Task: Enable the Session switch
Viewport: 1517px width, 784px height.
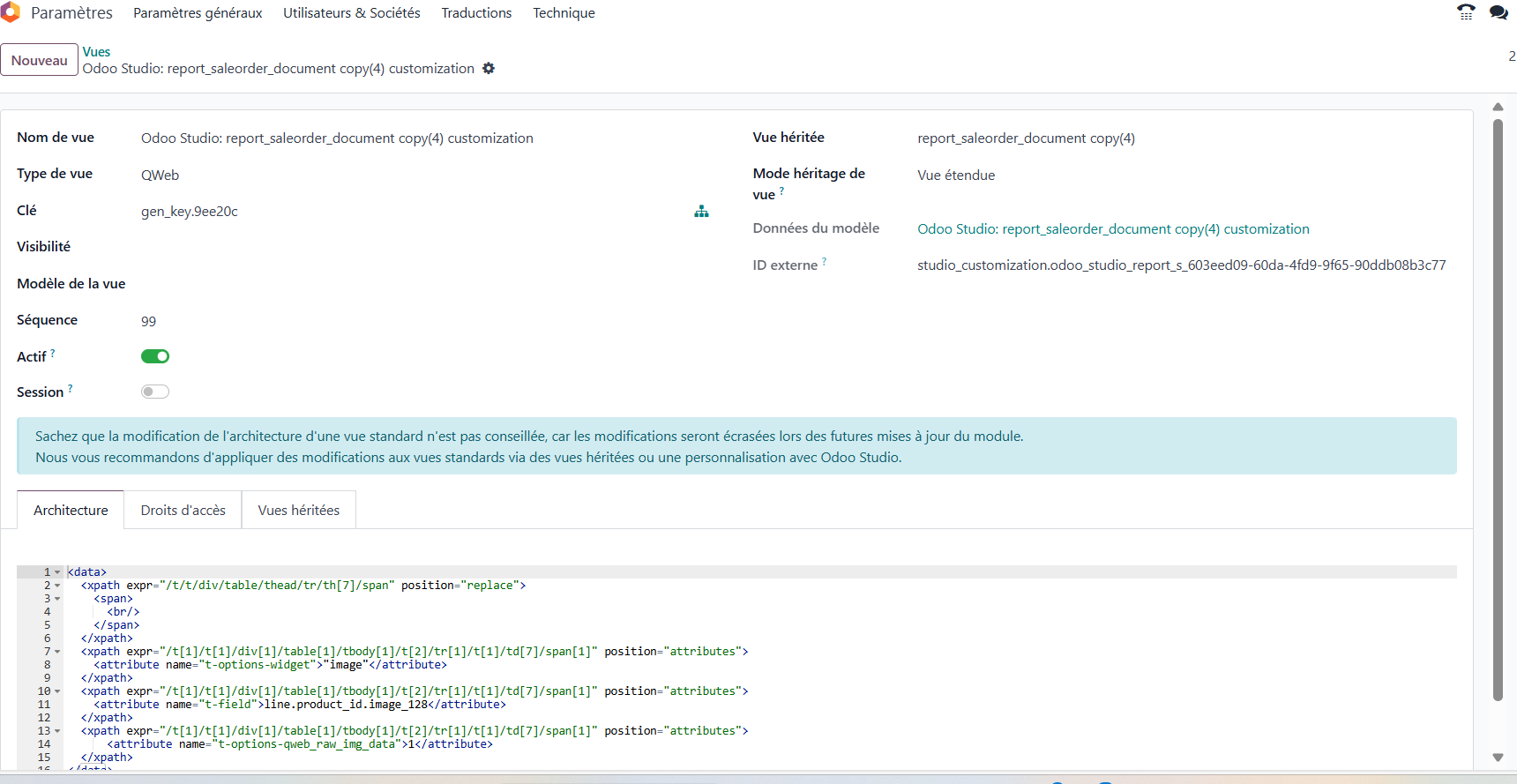Action: coord(155,392)
